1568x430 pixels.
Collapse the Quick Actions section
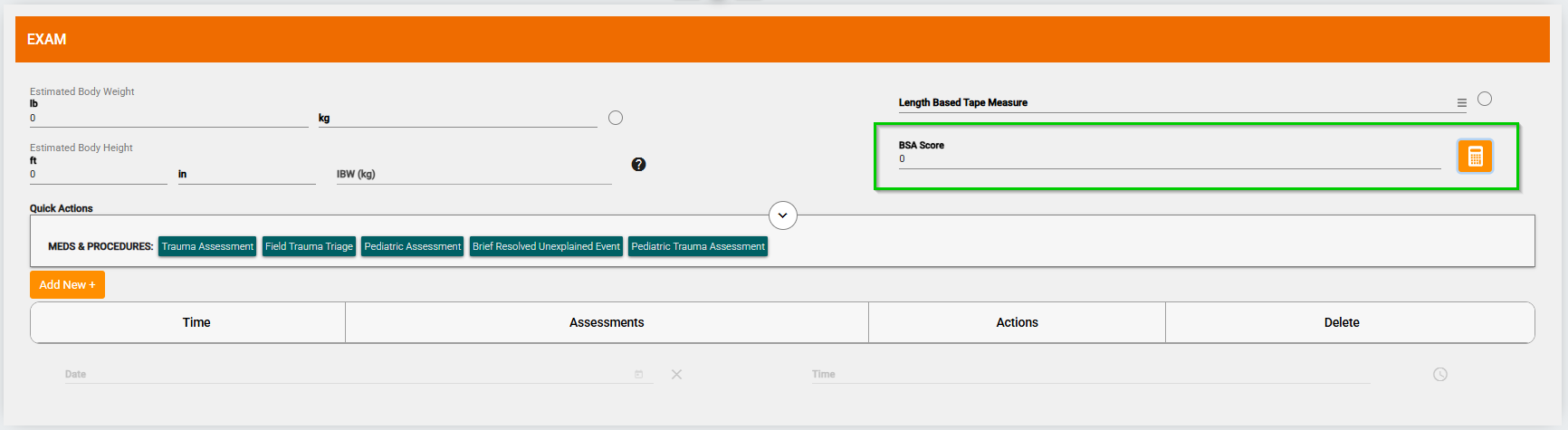coord(783,215)
